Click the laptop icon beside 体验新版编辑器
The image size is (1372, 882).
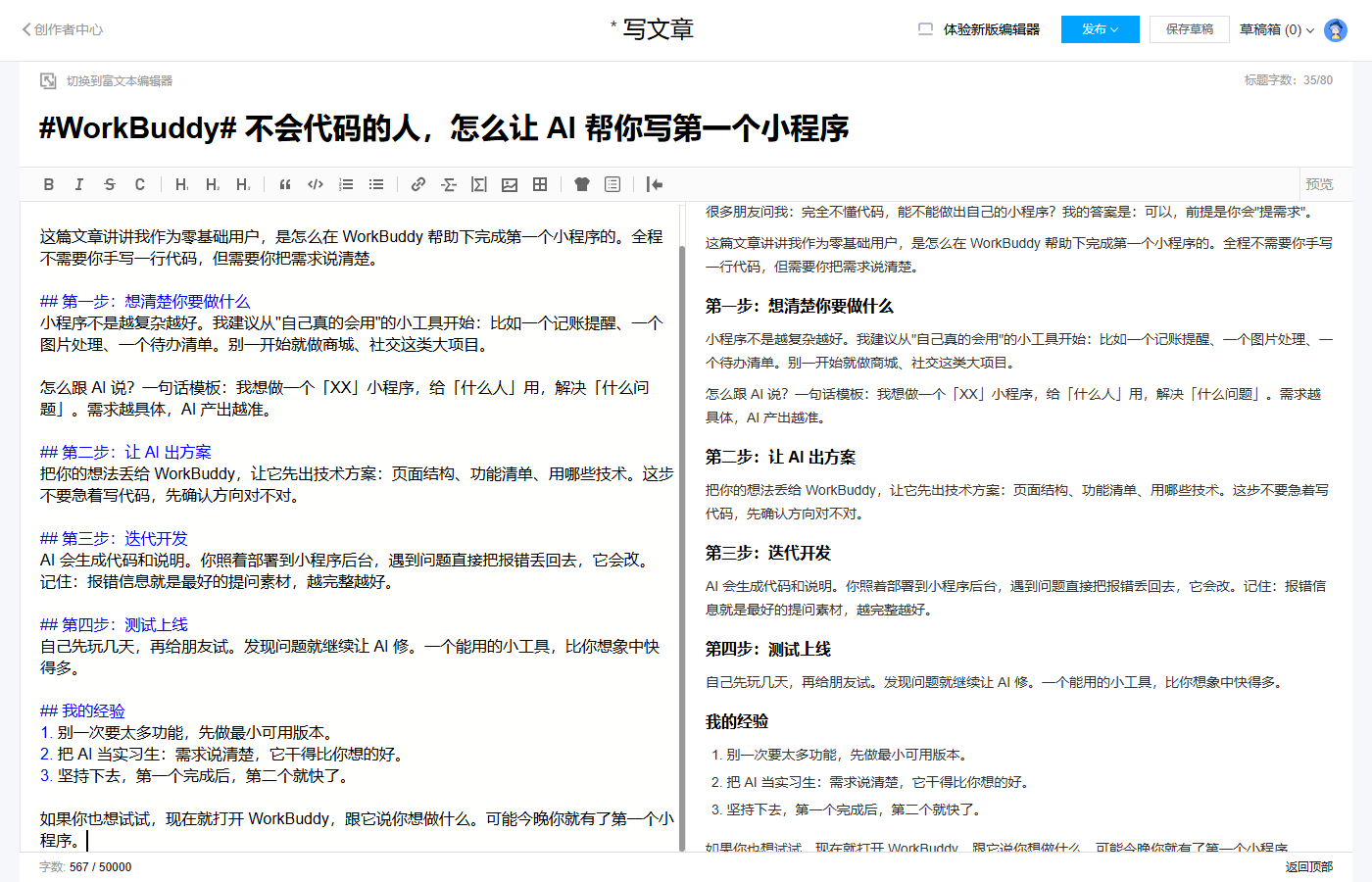(x=925, y=29)
